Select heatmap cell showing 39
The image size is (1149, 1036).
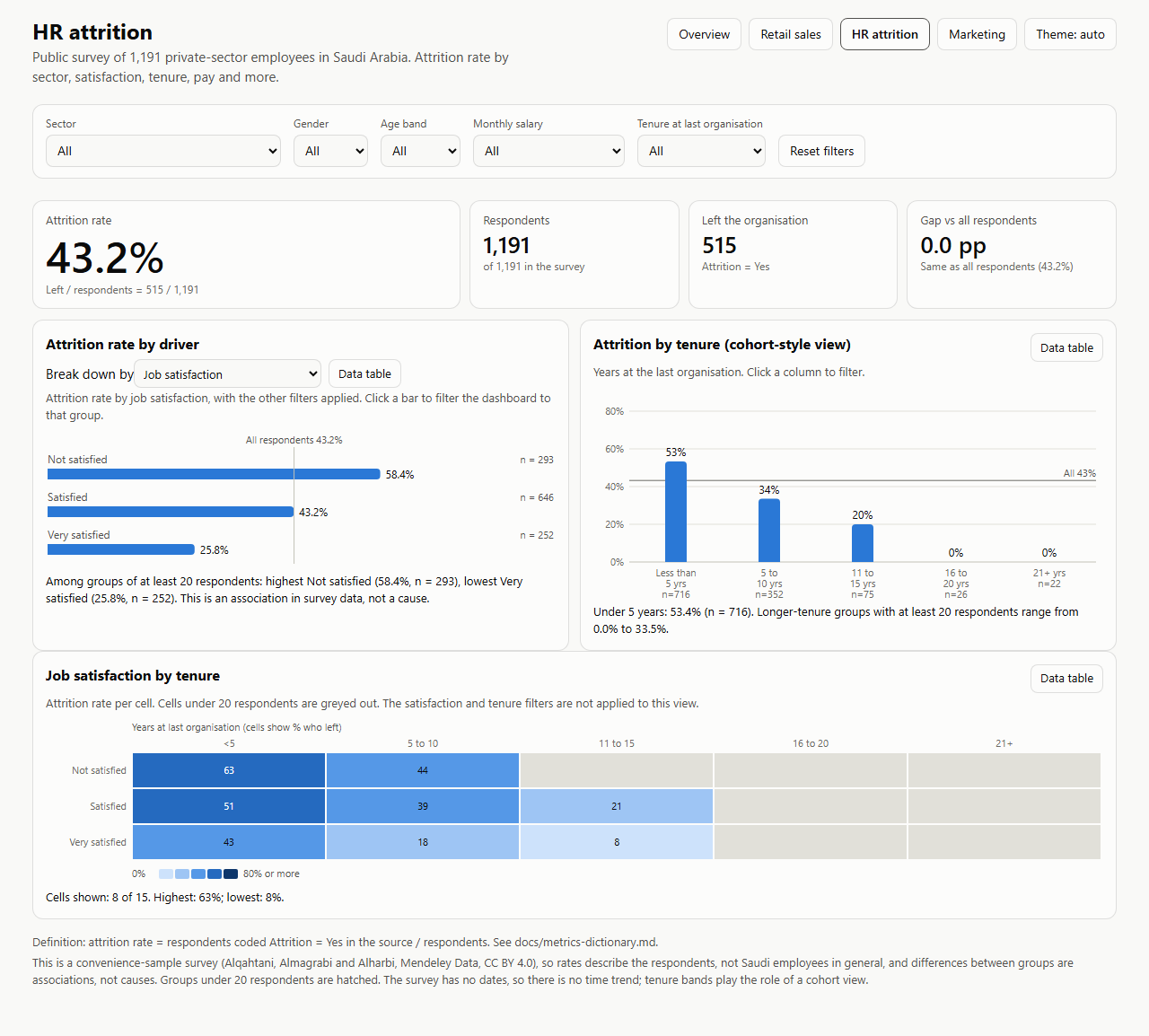423,806
